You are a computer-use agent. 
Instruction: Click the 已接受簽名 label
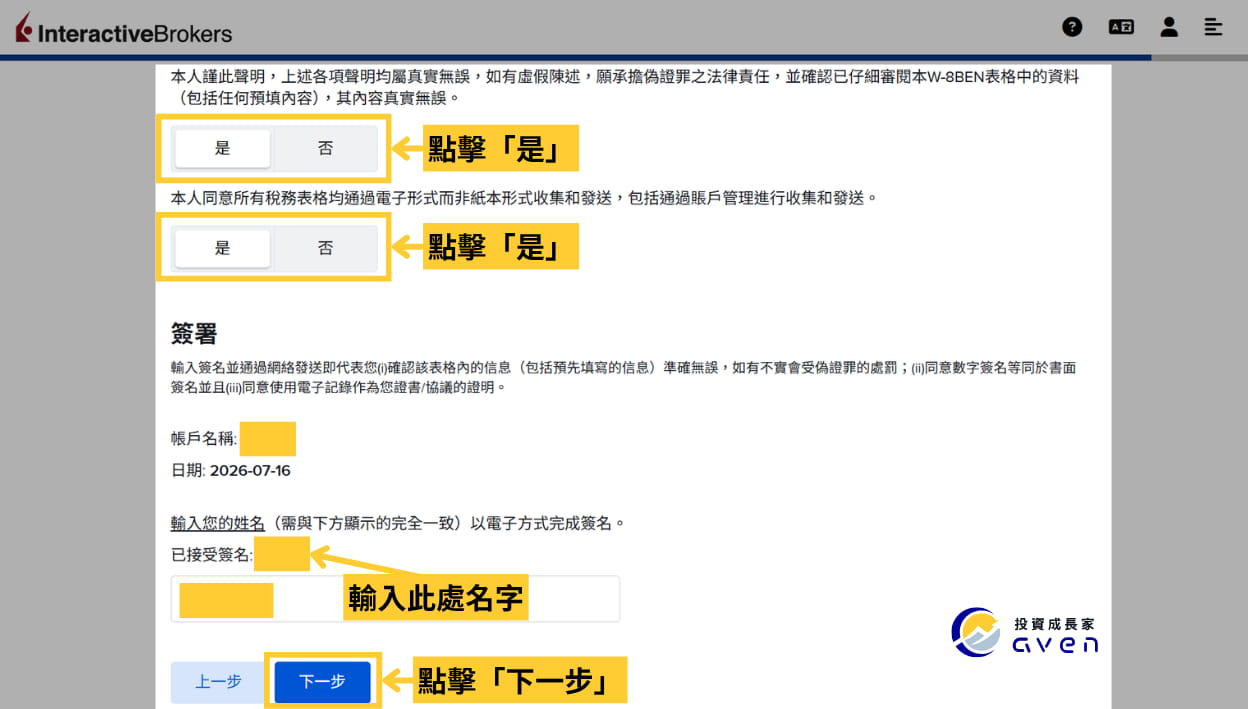point(212,553)
